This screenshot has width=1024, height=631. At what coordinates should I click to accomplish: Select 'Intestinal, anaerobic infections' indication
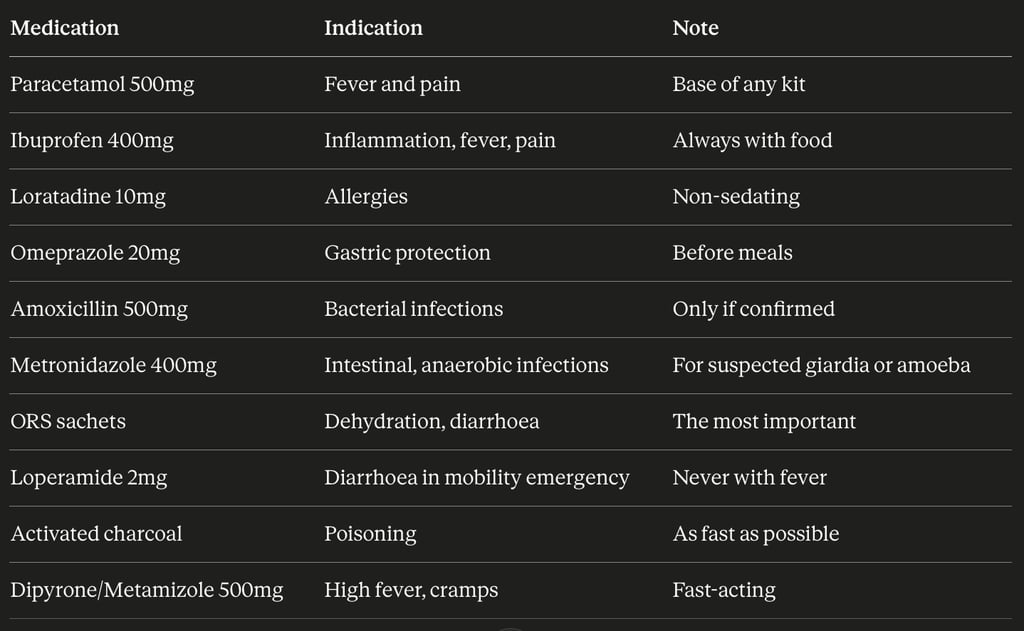466,365
